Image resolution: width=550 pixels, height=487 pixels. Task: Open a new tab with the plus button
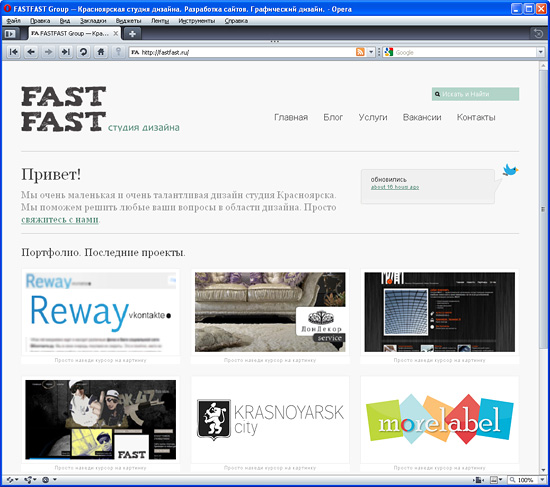point(132,34)
